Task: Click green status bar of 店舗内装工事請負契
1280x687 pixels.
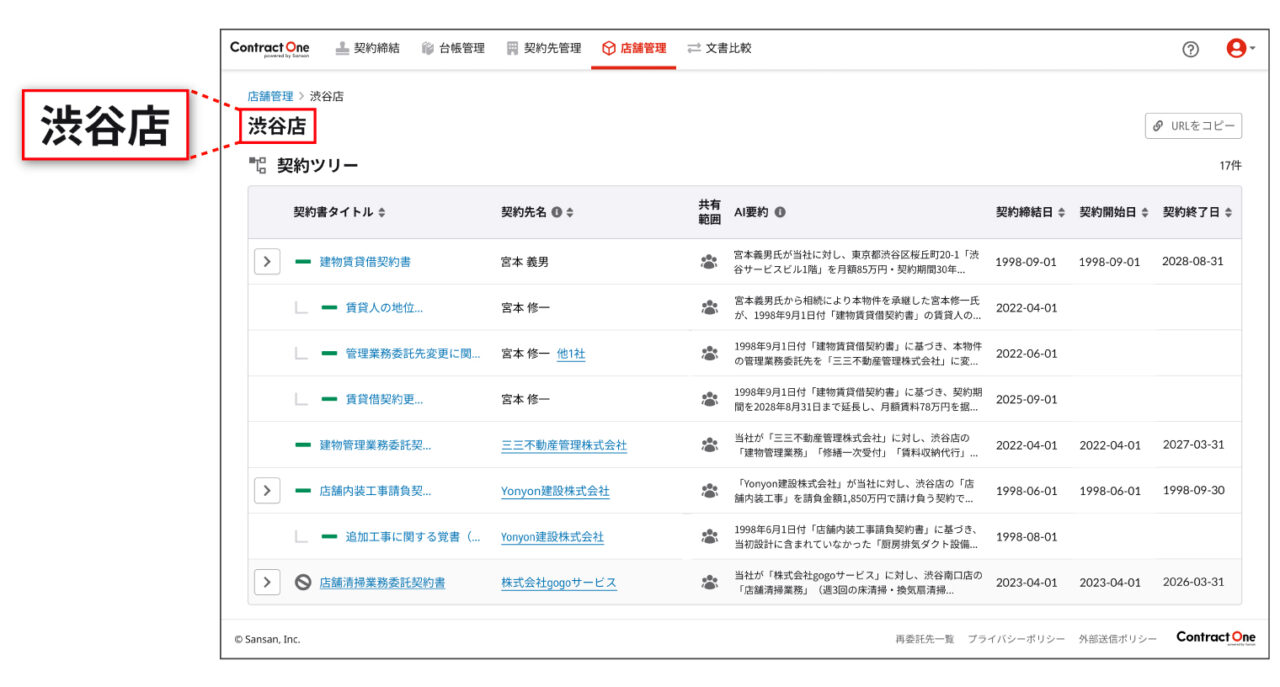Action: (303, 491)
